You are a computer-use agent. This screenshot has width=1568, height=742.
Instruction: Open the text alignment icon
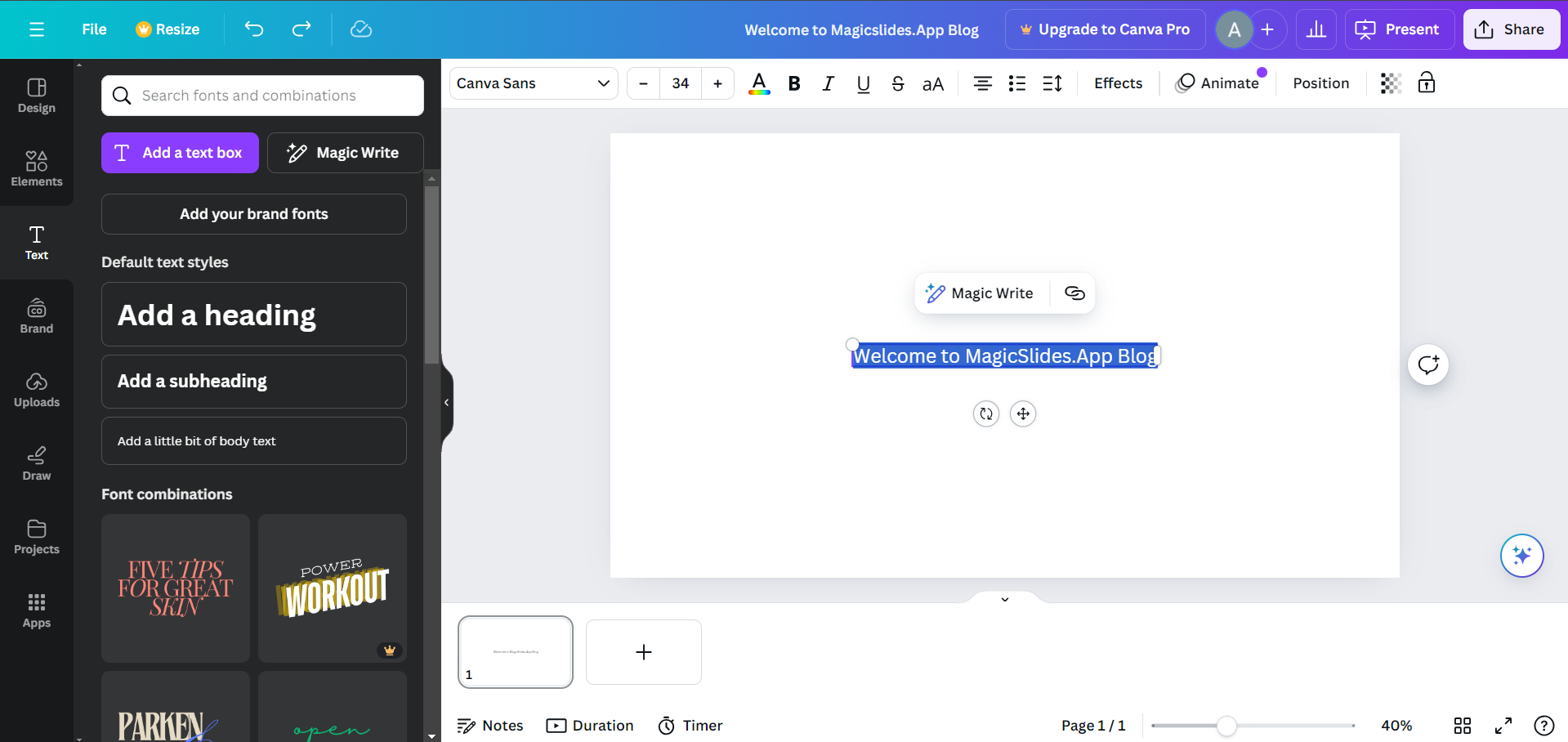pos(982,83)
